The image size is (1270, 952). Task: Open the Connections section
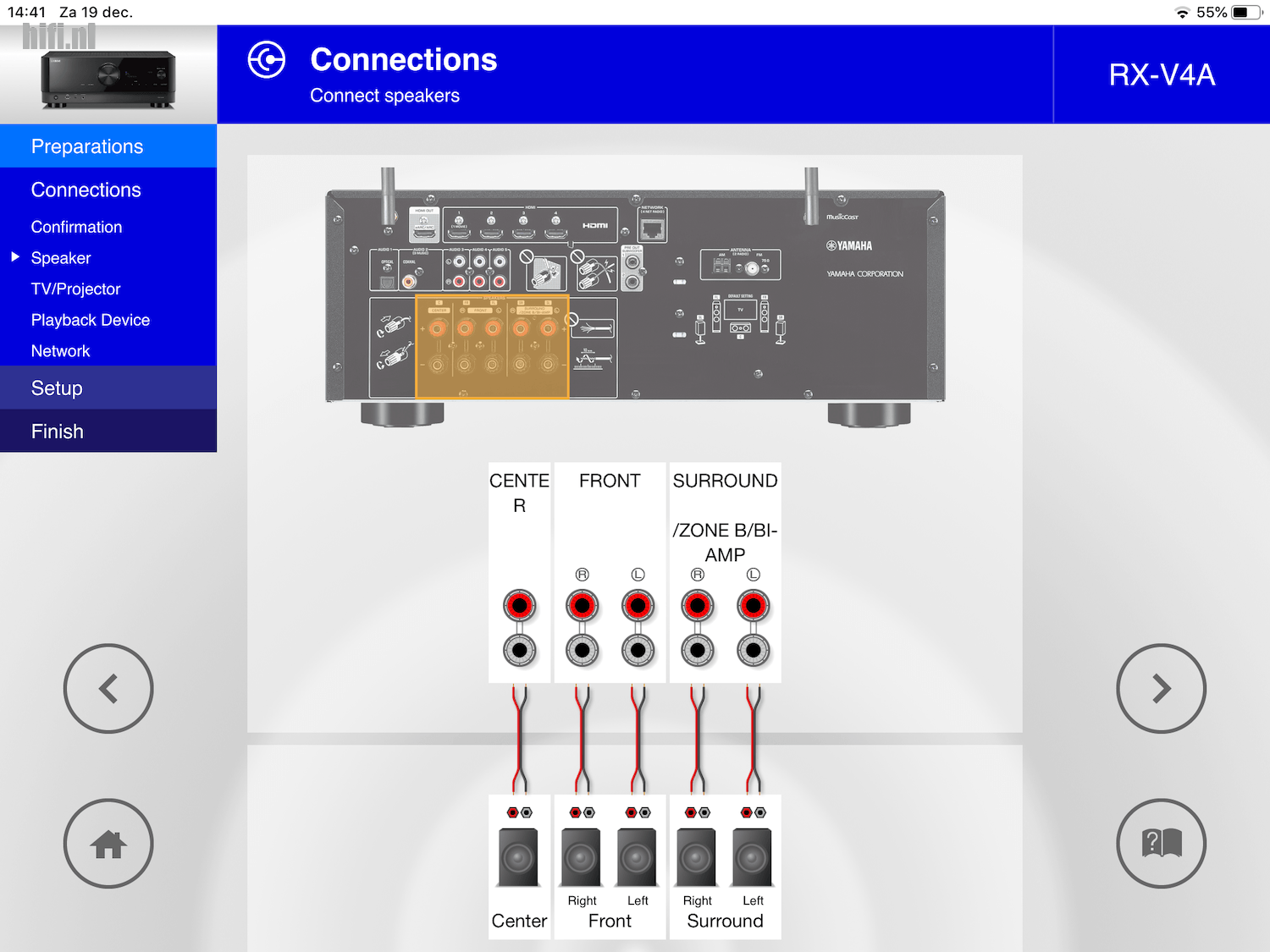tap(108, 190)
